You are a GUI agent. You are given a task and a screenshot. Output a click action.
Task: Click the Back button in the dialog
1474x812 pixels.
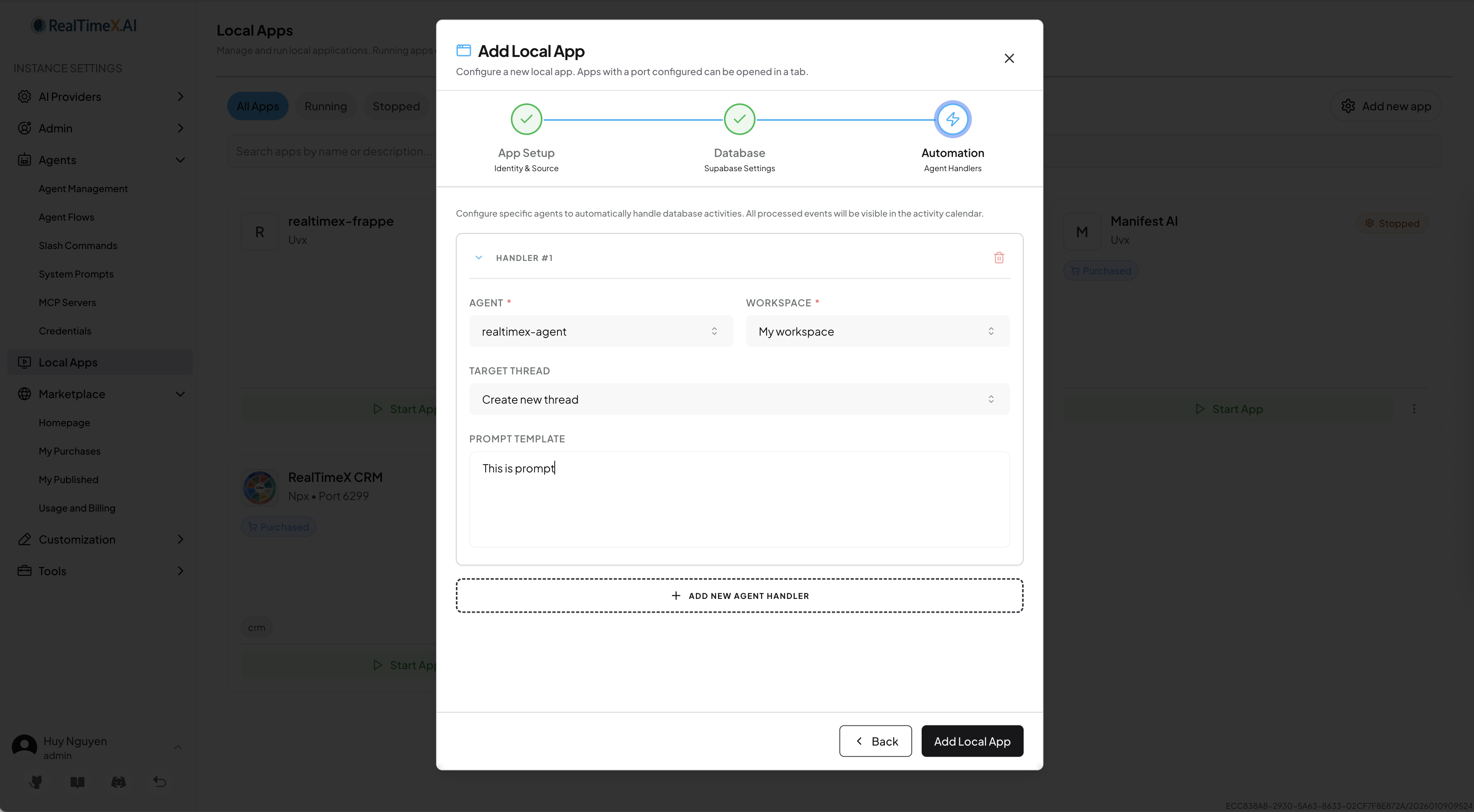875,740
